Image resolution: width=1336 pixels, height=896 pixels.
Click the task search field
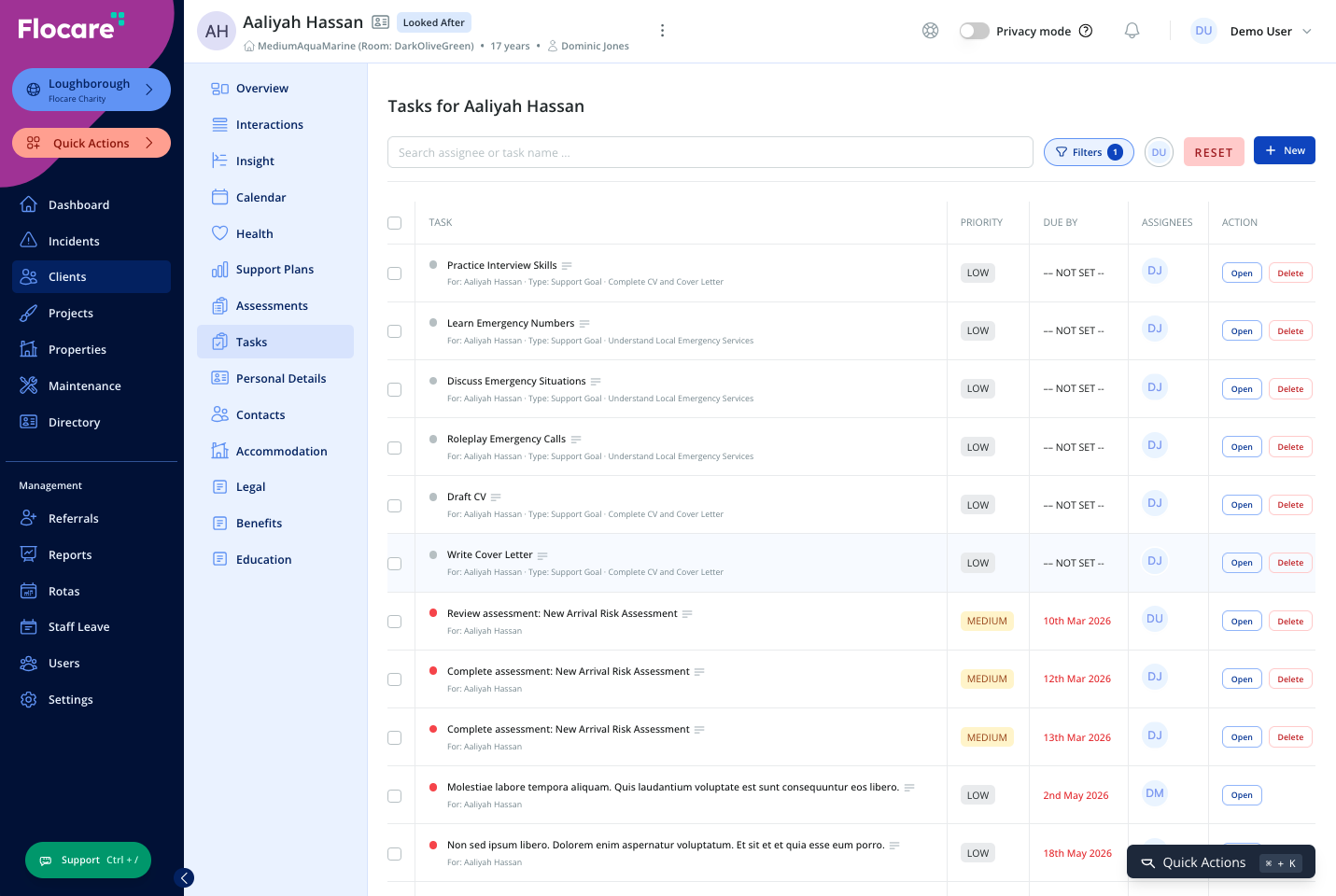710,152
